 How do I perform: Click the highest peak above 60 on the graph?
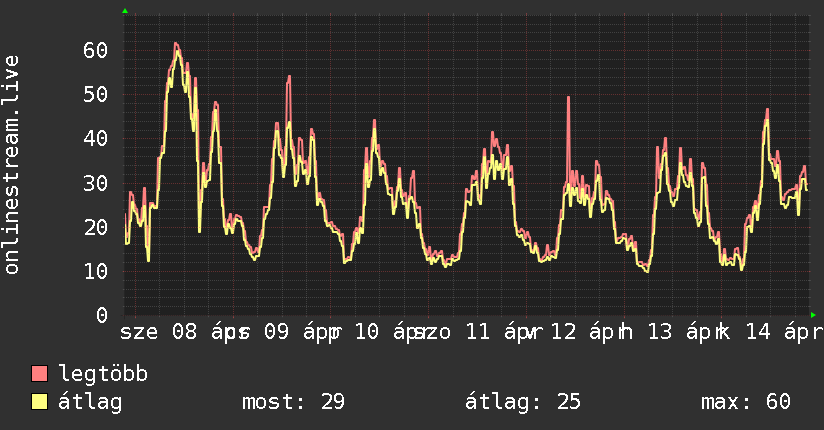pos(176,44)
